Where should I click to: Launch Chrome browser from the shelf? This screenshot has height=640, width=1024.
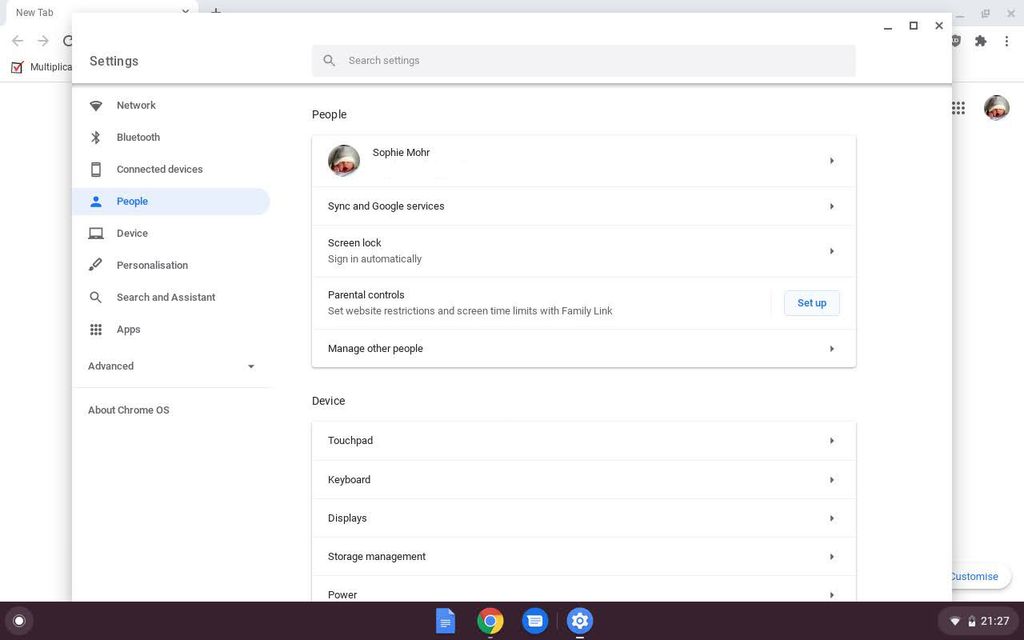pos(490,620)
